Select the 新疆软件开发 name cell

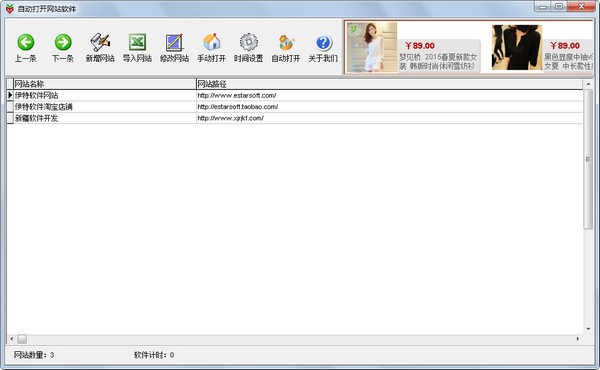[104, 118]
